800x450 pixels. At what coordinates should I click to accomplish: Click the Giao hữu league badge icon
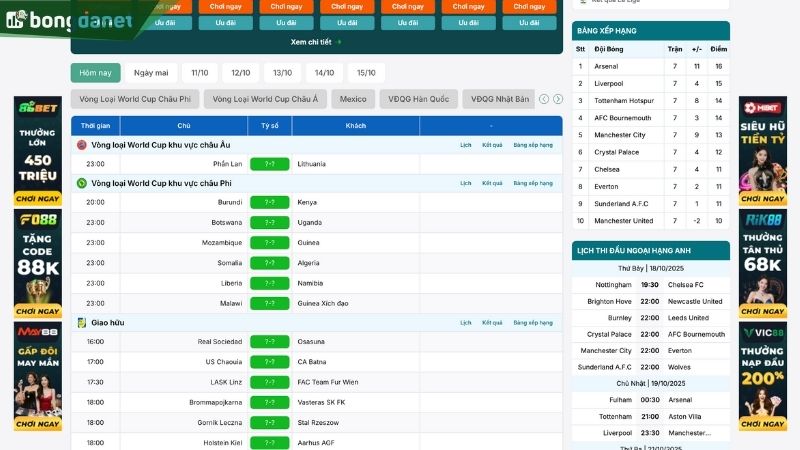82,323
